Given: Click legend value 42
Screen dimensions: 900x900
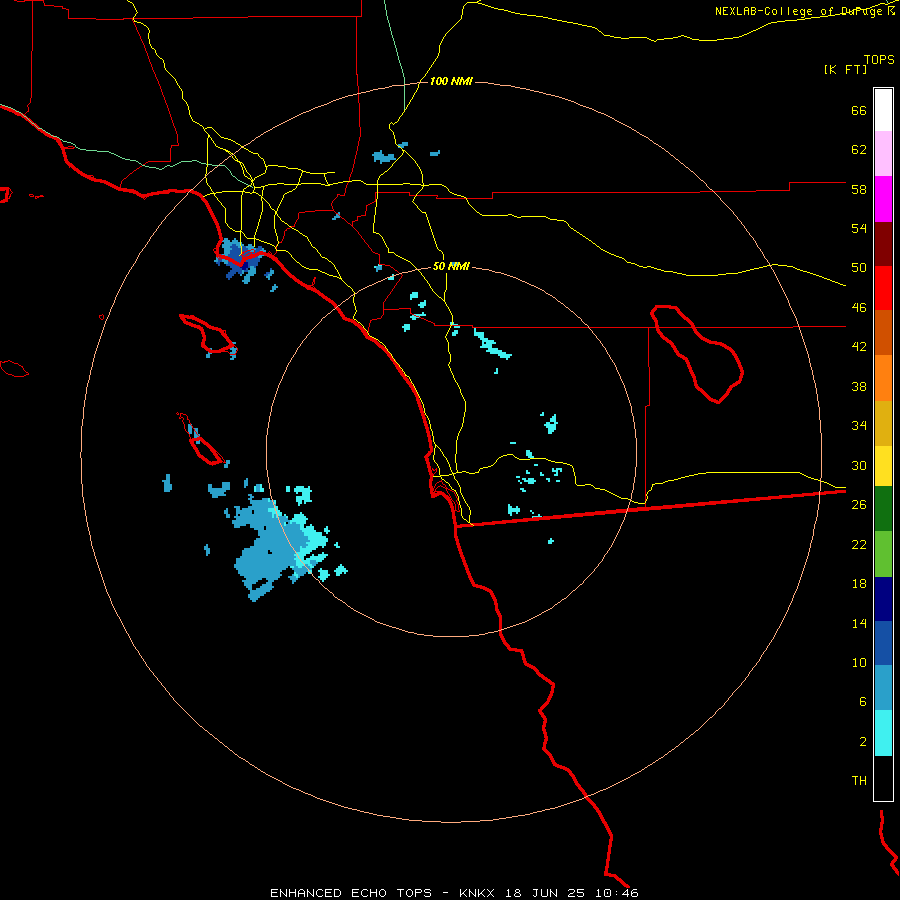Looking at the screenshot, I should (859, 346).
